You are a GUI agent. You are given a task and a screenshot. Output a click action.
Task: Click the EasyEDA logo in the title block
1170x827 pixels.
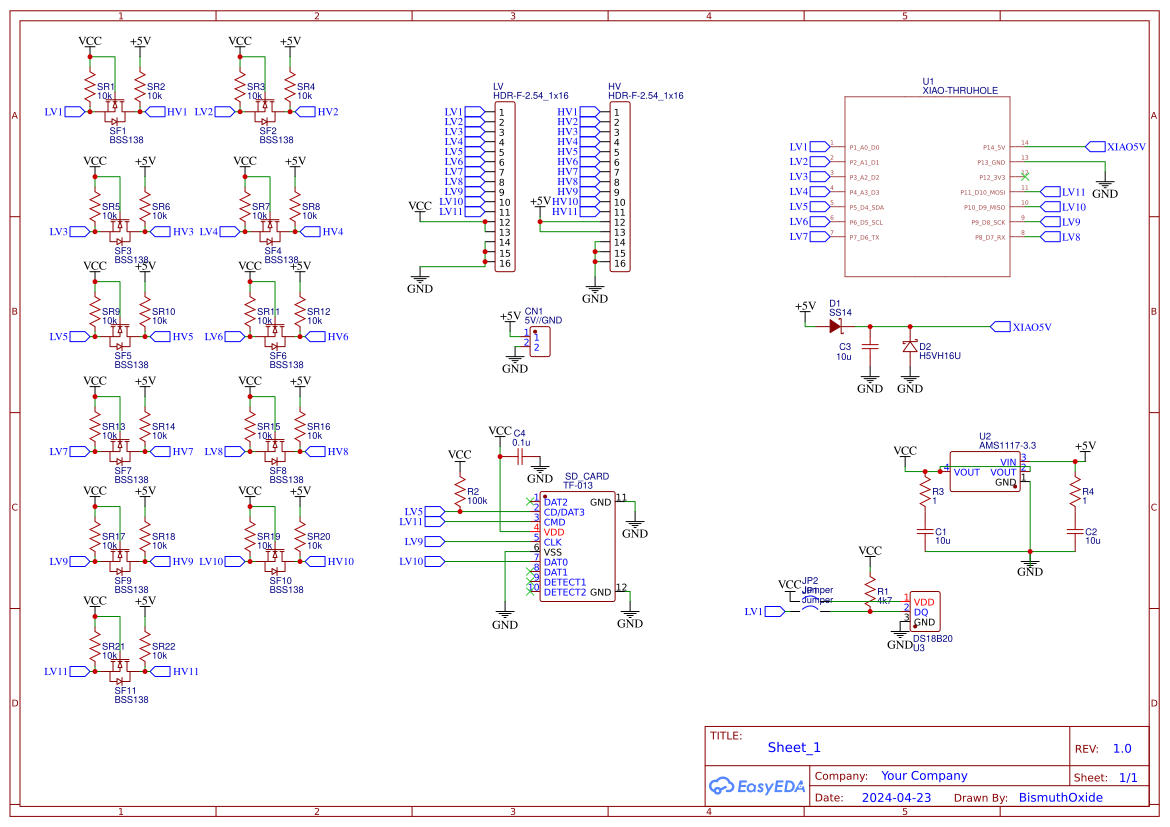pos(757,786)
